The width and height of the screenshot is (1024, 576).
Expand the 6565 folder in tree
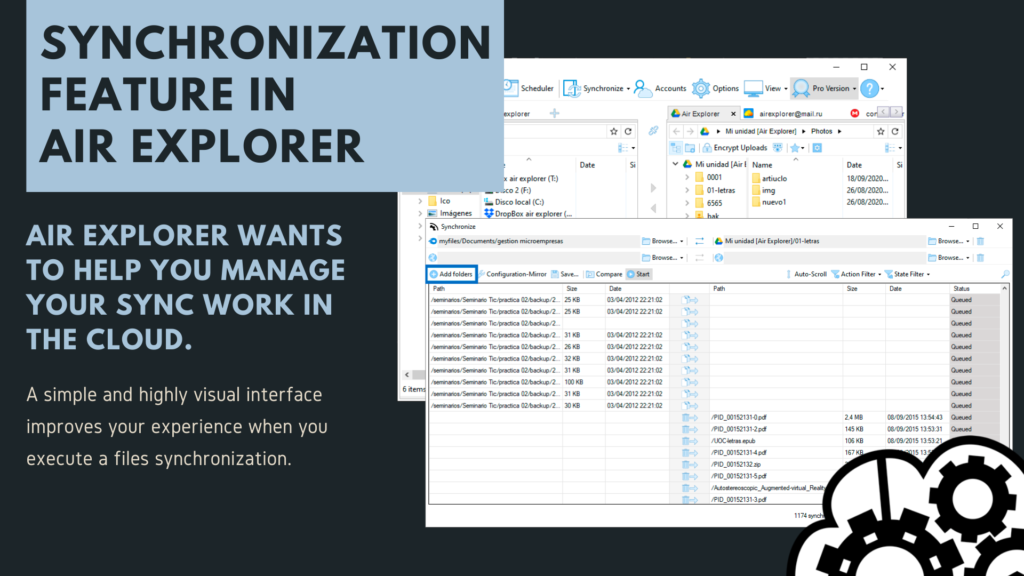point(687,203)
